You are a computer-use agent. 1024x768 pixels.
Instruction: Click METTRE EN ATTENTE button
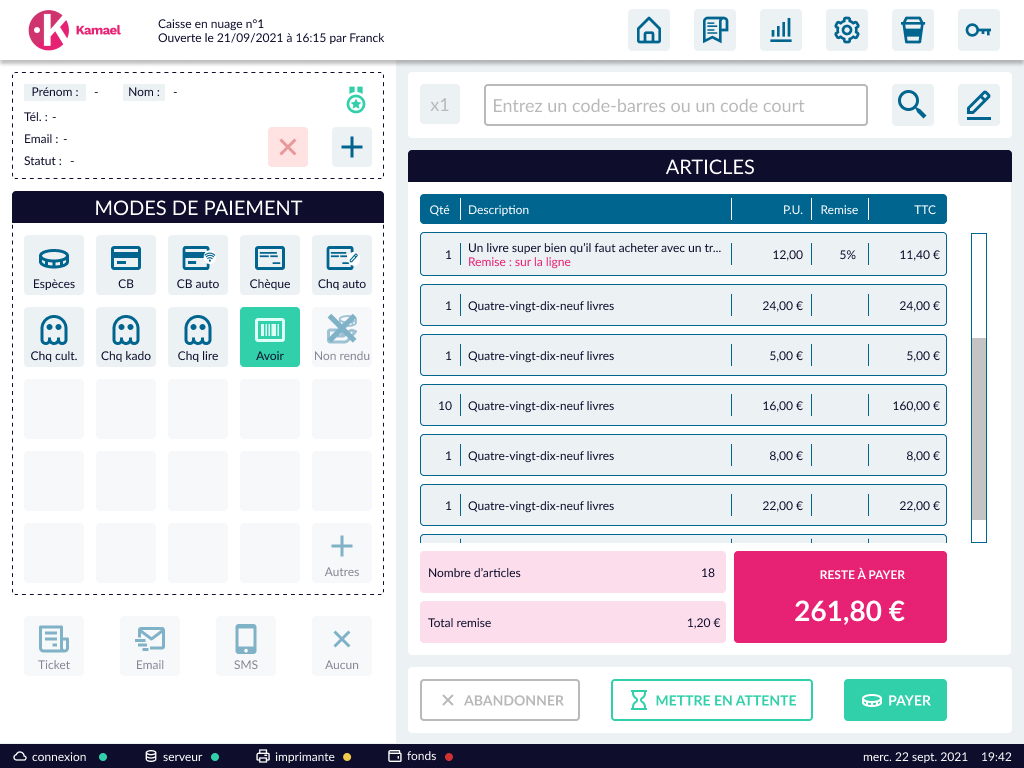click(711, 700)
